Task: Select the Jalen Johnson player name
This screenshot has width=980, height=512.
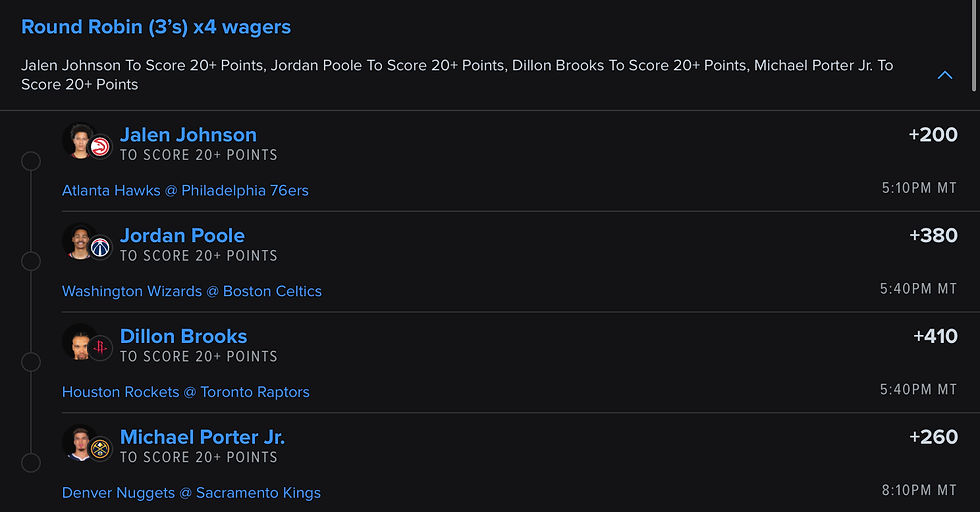Action: [188, 134]
